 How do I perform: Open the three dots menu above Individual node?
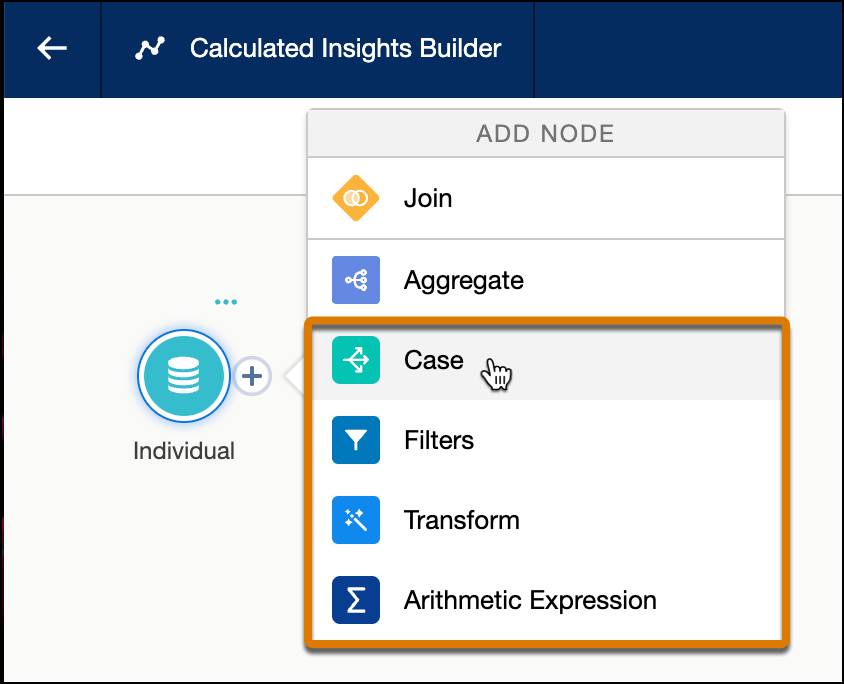226,302
